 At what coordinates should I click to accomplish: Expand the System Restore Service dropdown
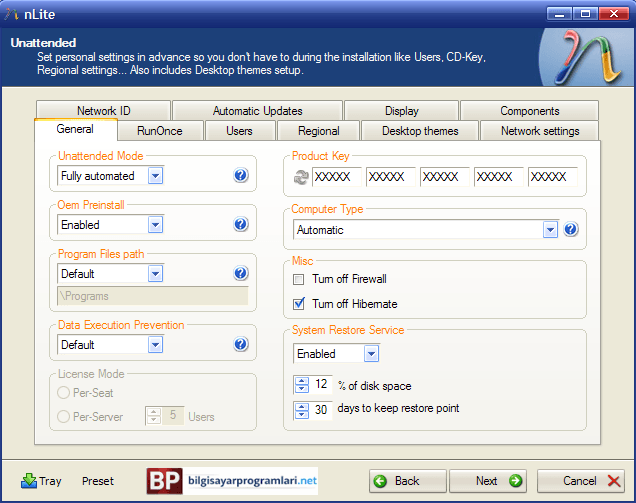[371, 354]
